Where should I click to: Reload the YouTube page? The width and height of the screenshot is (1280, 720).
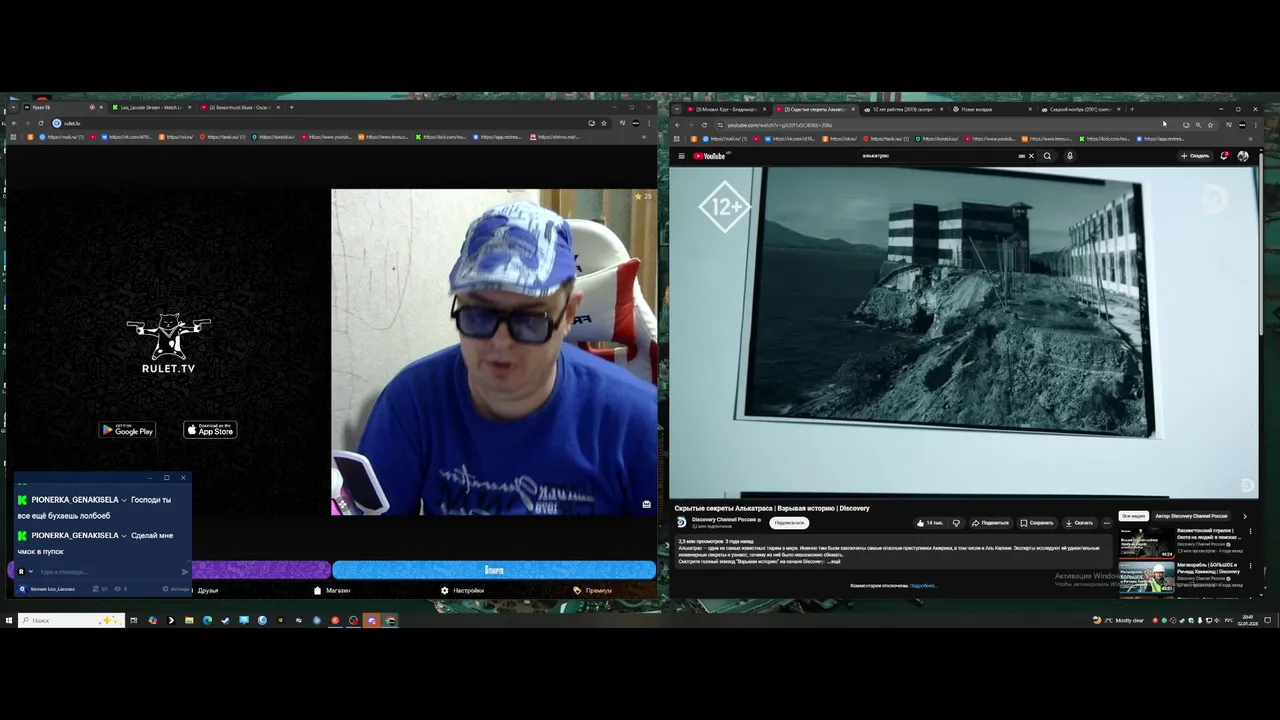point(704,125)
